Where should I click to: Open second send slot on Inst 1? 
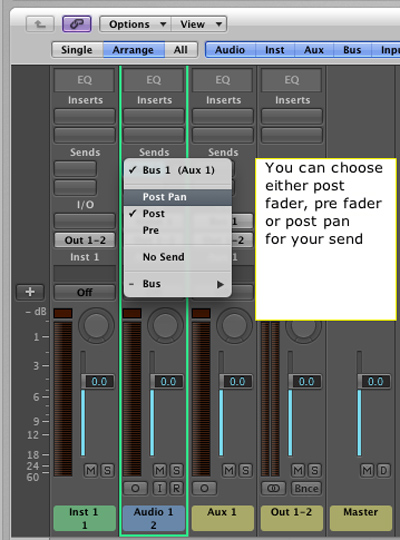75,187
